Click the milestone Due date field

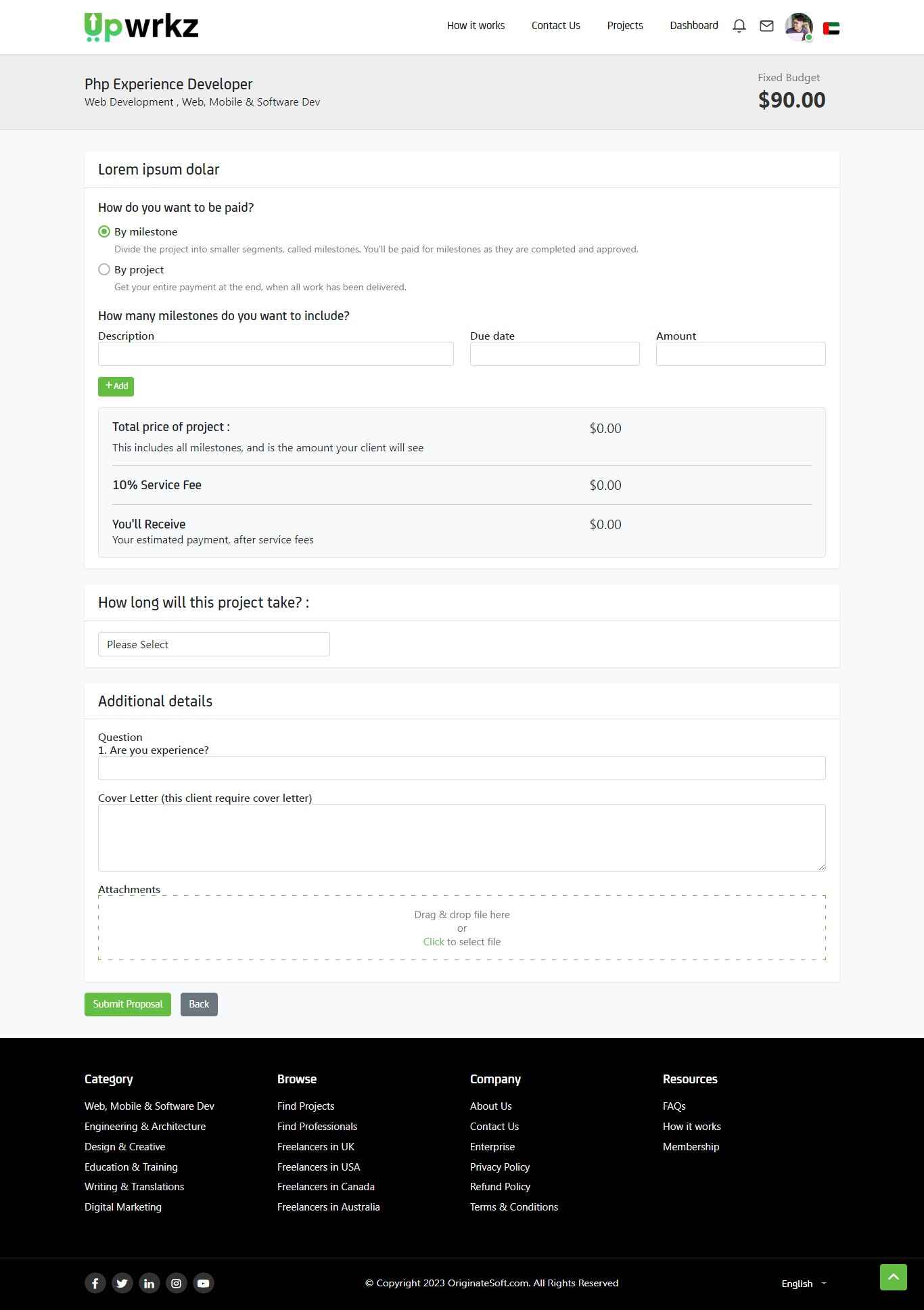coord(555,354)
